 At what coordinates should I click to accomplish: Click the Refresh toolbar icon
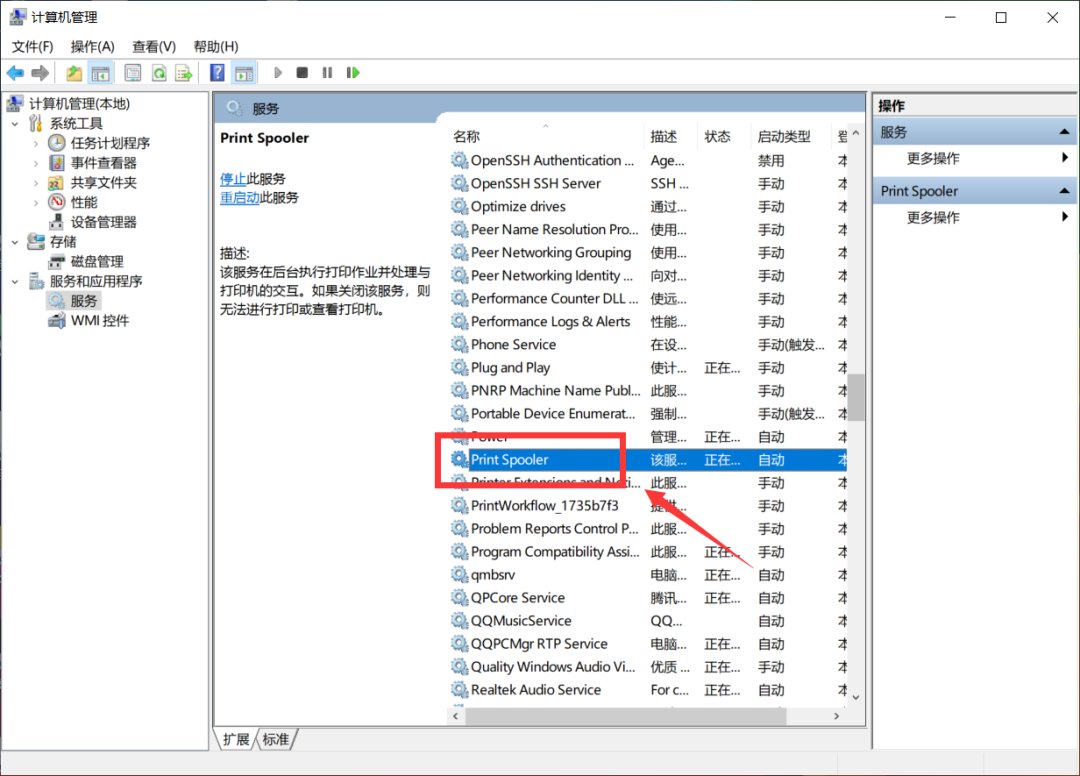(158, 73)
